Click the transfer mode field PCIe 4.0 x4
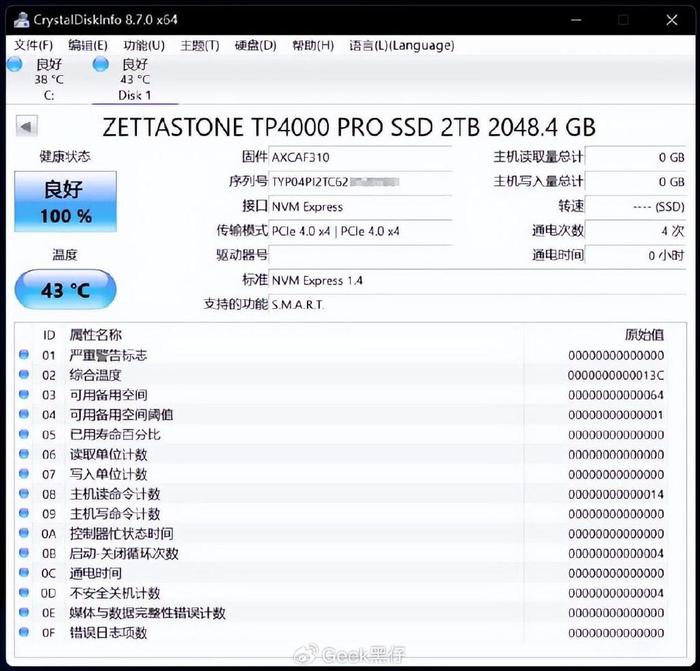 [360, 231]
